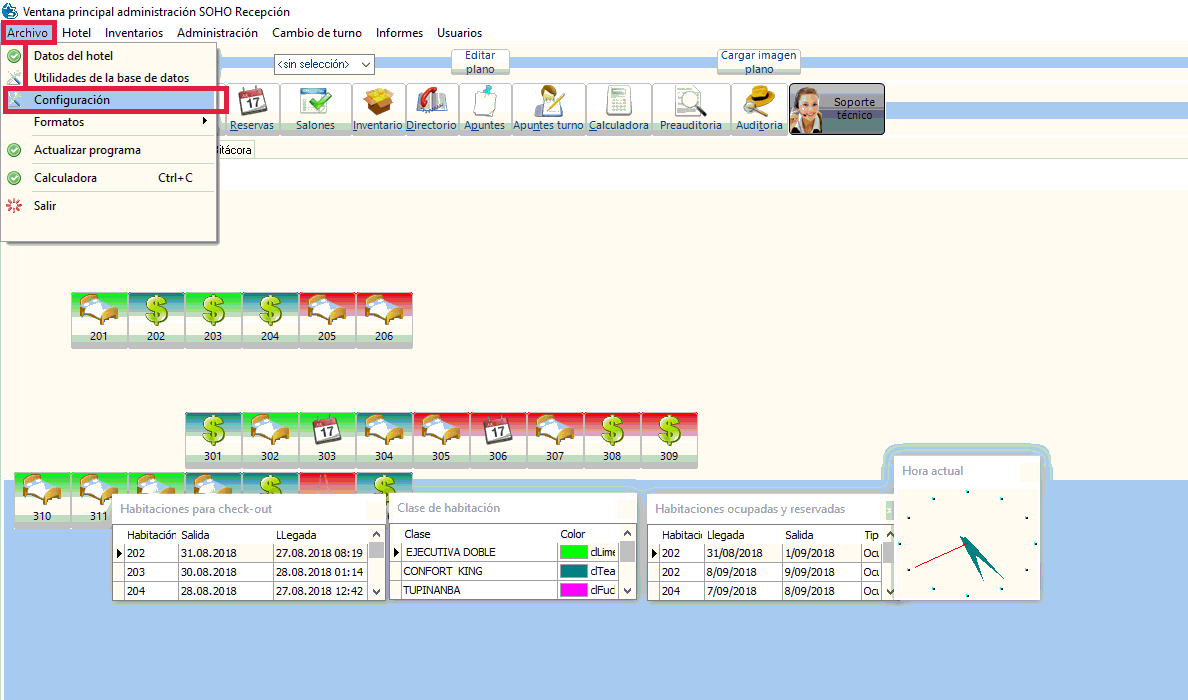Click the Editar plano button

[x=480, y=62]
